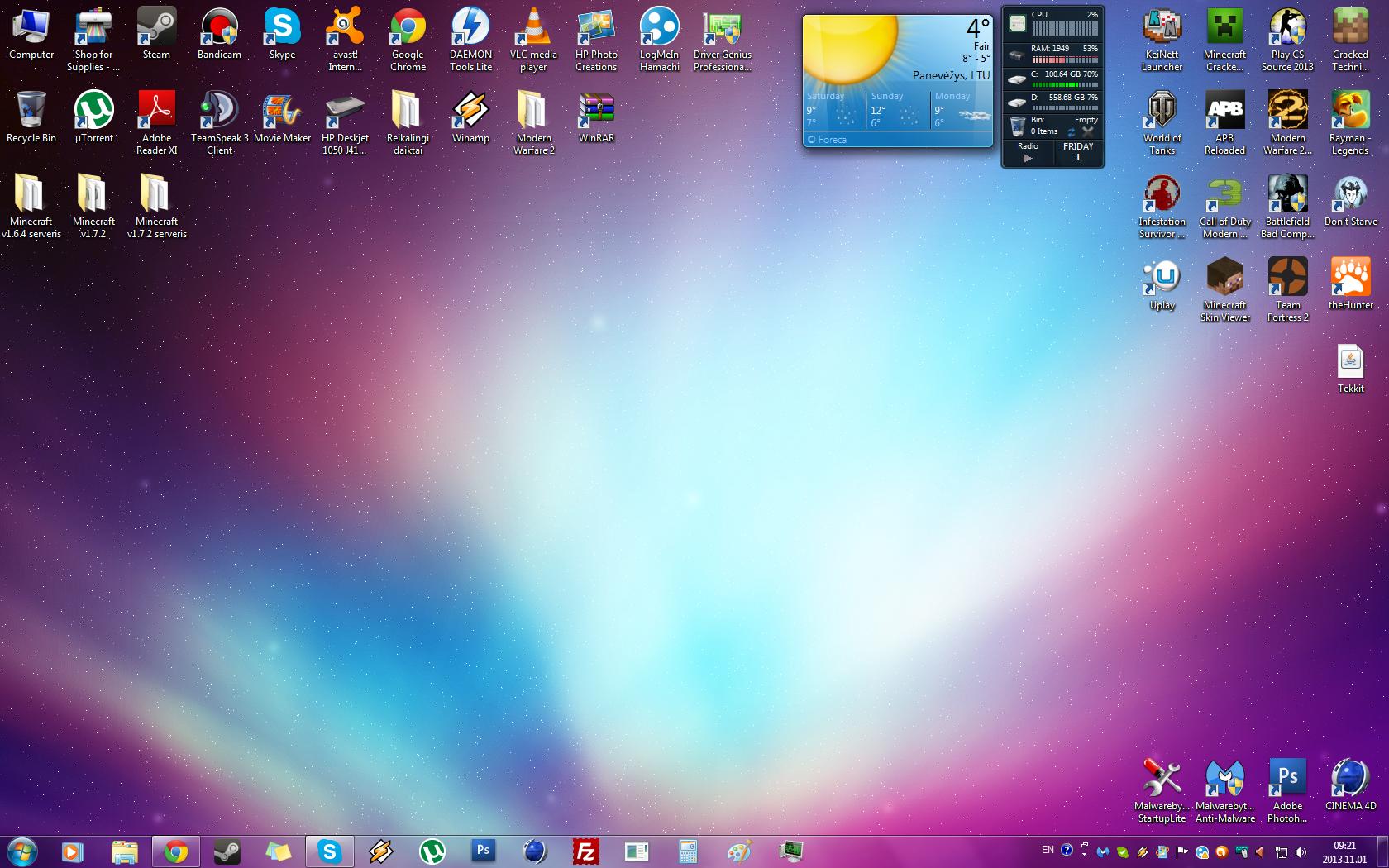This screenshot has height=868, width=1389.
Task: Click the EN language indicator
Action: pos(1048,850)
